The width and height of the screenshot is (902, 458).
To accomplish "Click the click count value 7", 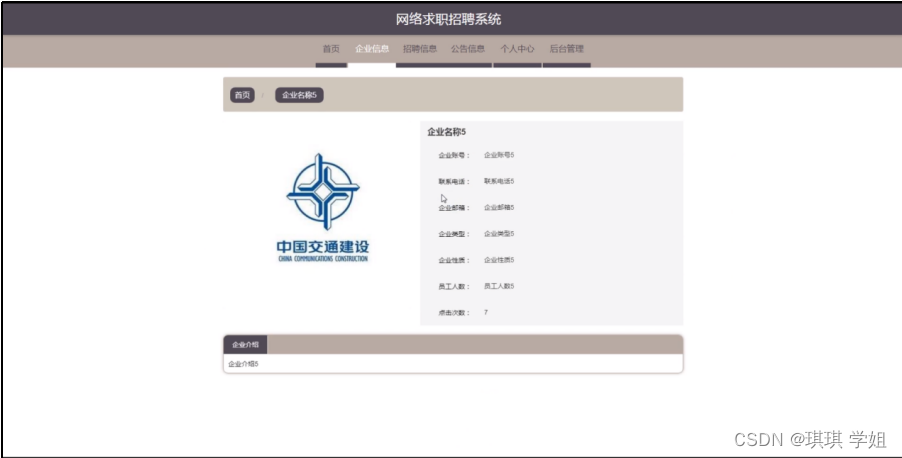I will tap(486, 312).
